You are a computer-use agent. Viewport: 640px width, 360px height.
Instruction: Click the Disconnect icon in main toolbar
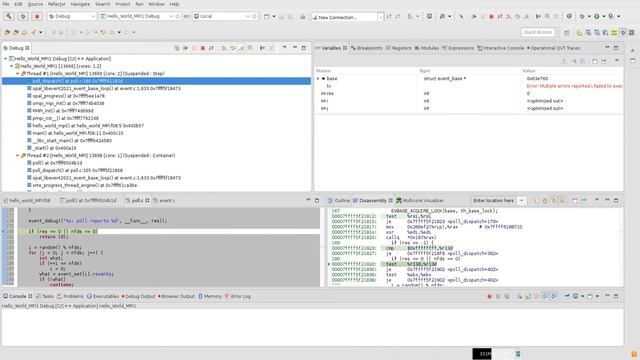point(500,16)
